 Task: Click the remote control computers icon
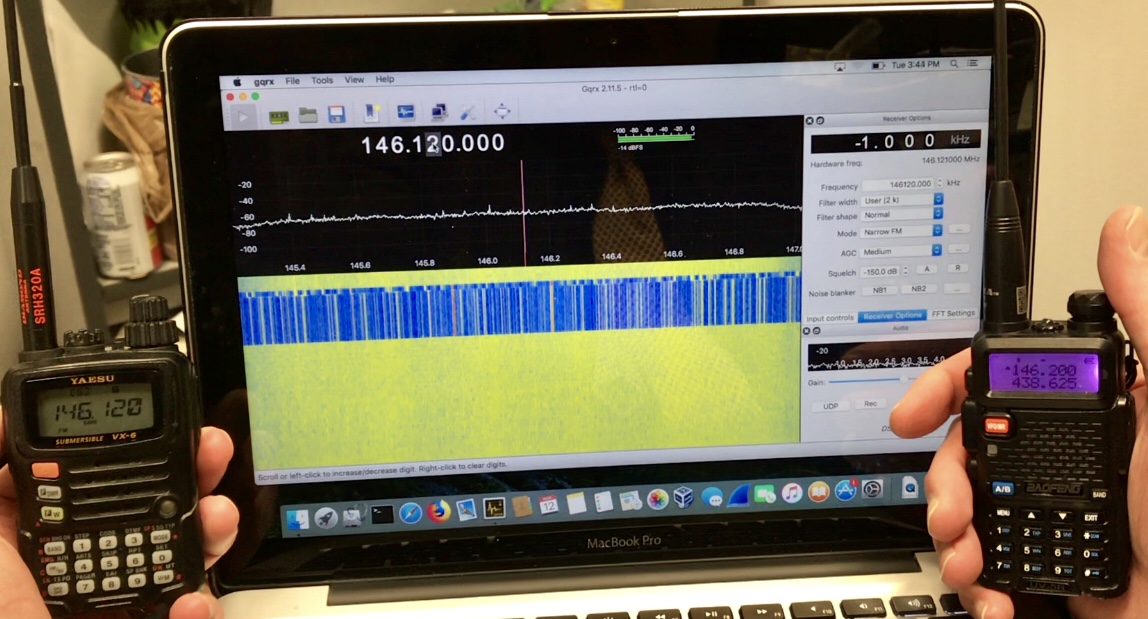click(x=439, y=111)
